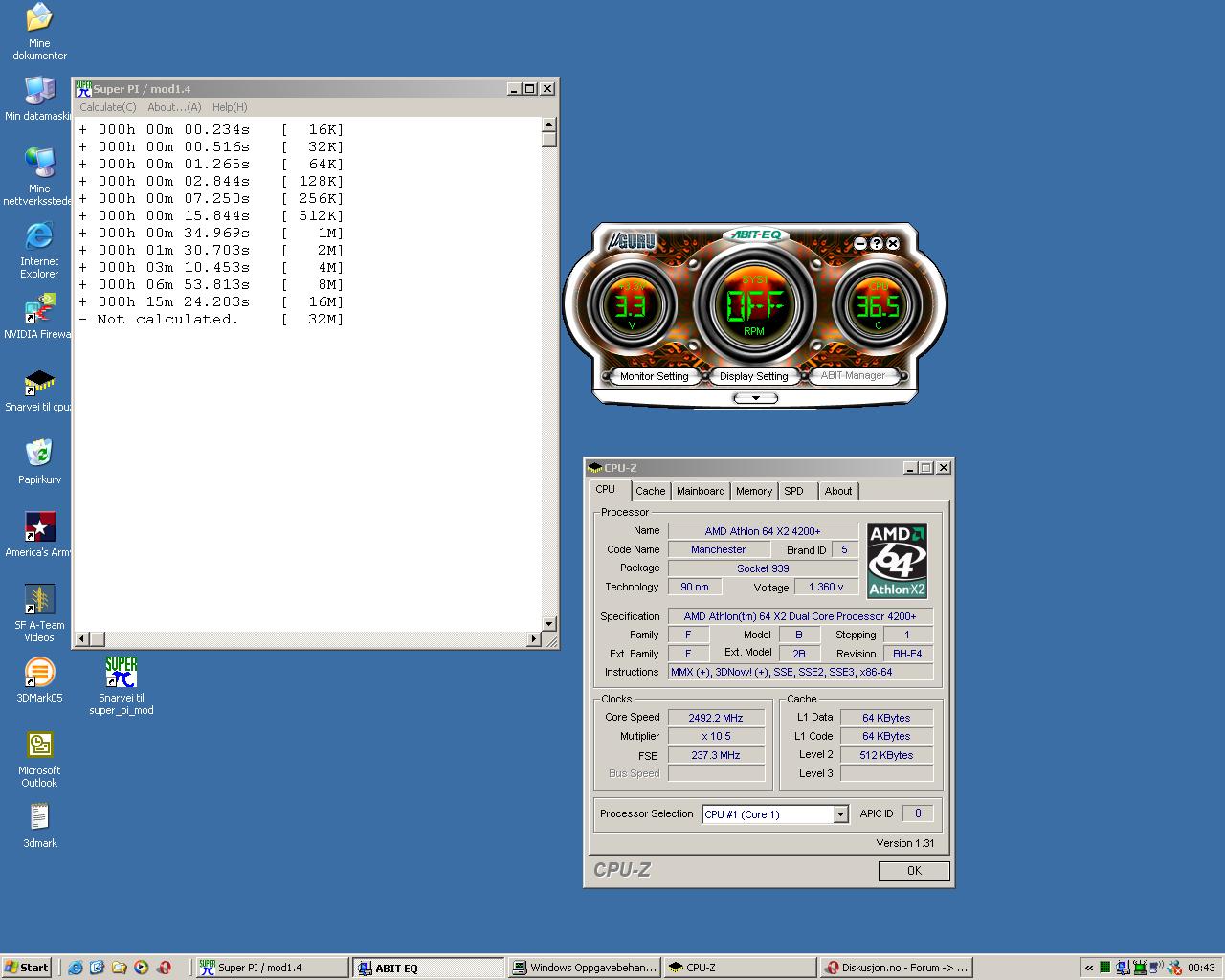Close the ABIT EQ uGuru widget
This screenshot has width=1225, height=980.
click(x=892, y=244)
